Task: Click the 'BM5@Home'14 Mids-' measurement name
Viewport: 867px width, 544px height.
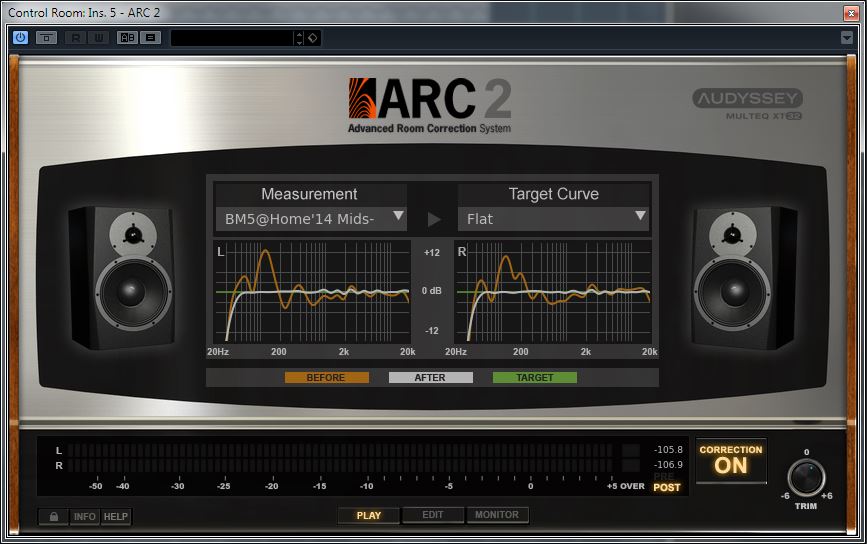Action: (299, 219)
